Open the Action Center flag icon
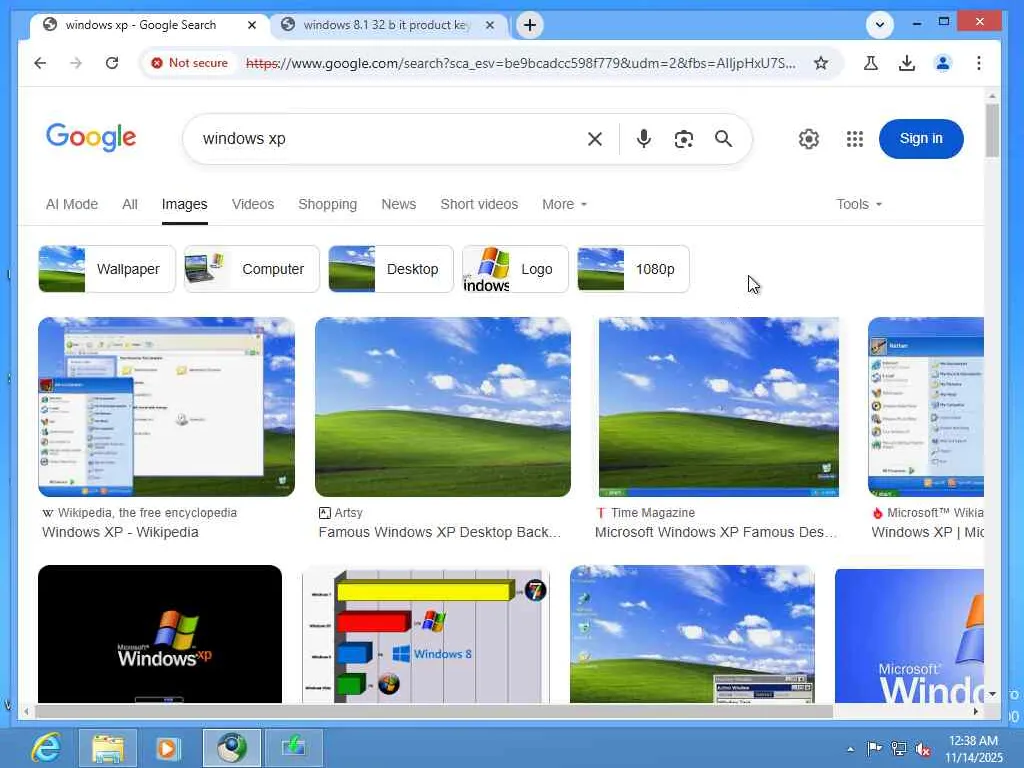The image size is (1024, 768). point(874,749)
